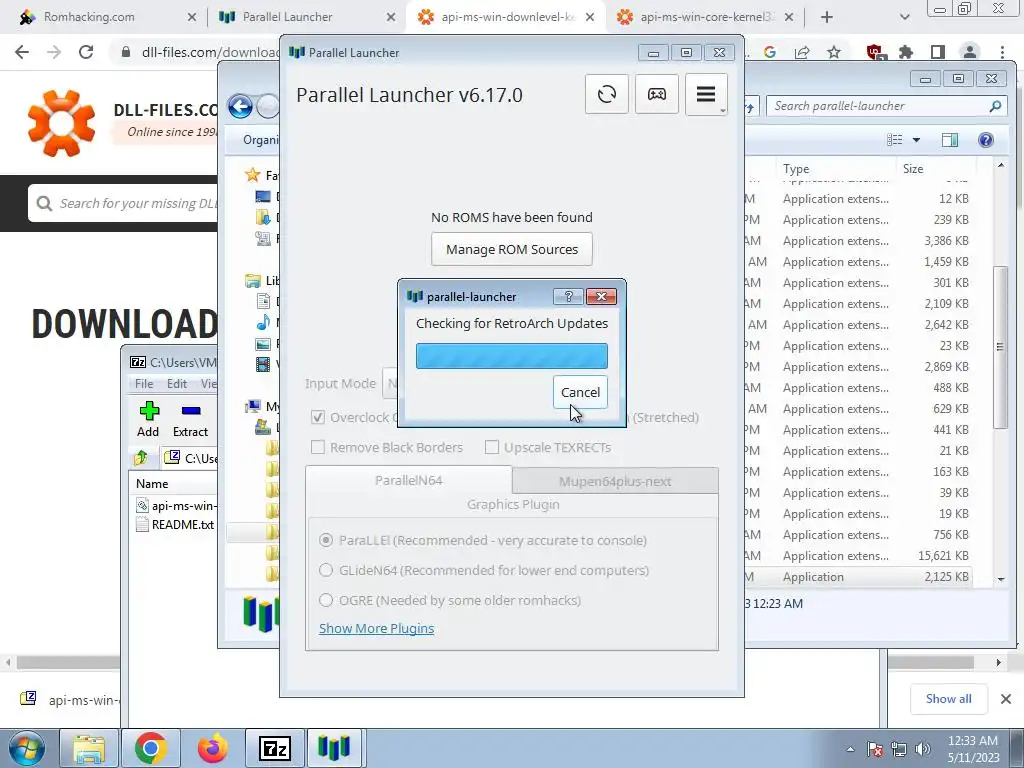Screen dimensions: 1024x768
Task: Open Explorer help question mark icon
Action: tap(985, 140)
